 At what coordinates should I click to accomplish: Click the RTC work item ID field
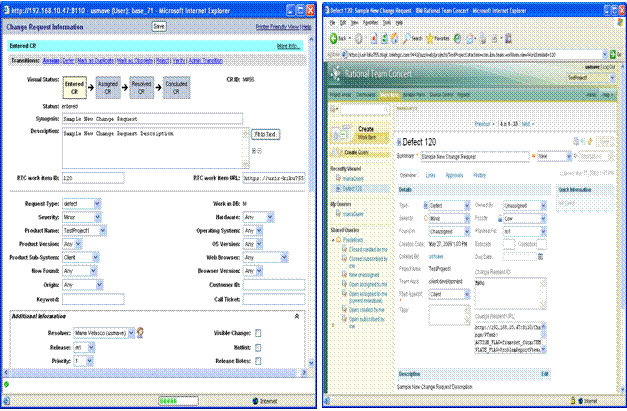(93, 178)
